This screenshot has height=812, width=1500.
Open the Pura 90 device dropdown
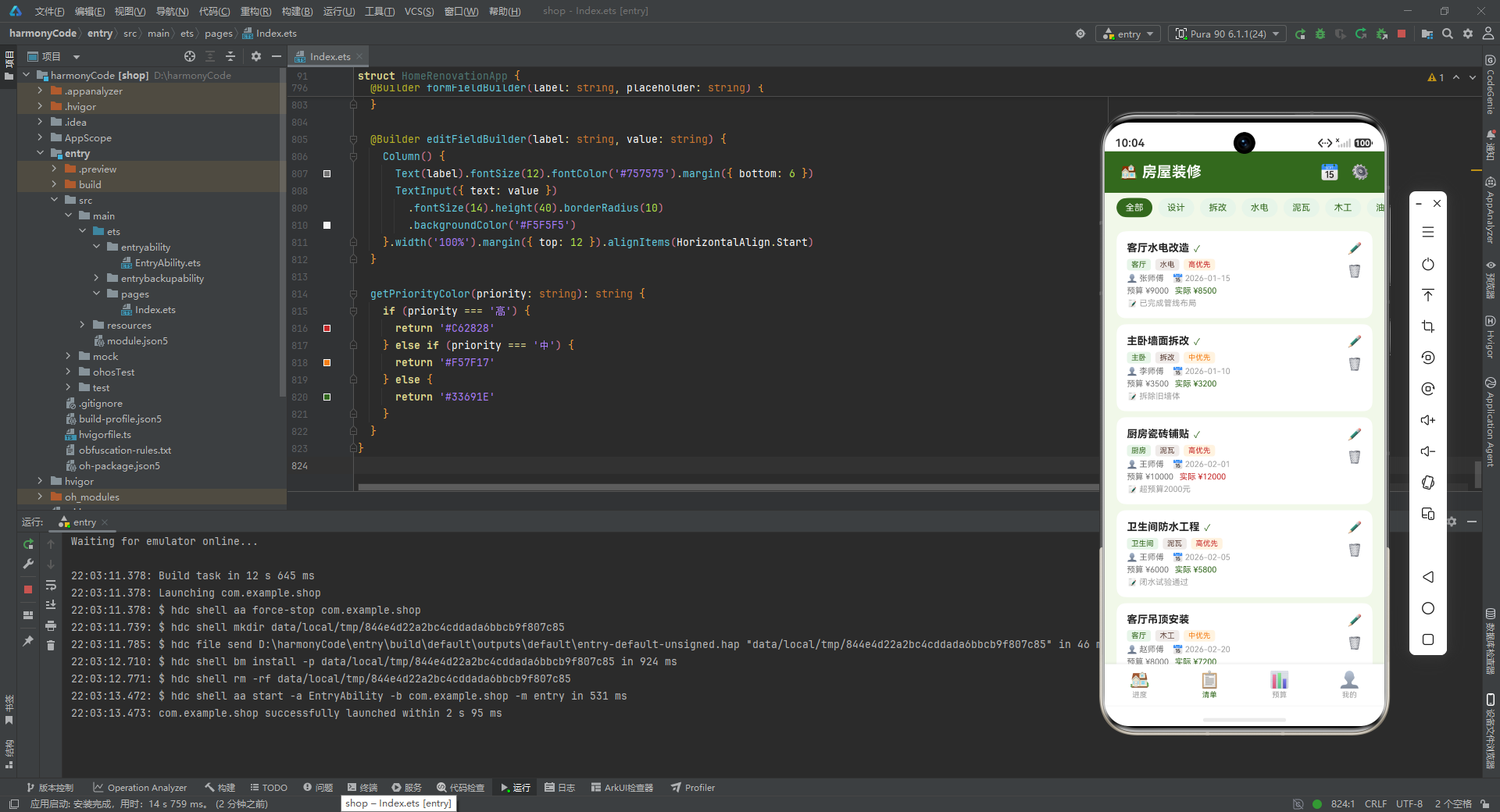tap(1227, 34)
